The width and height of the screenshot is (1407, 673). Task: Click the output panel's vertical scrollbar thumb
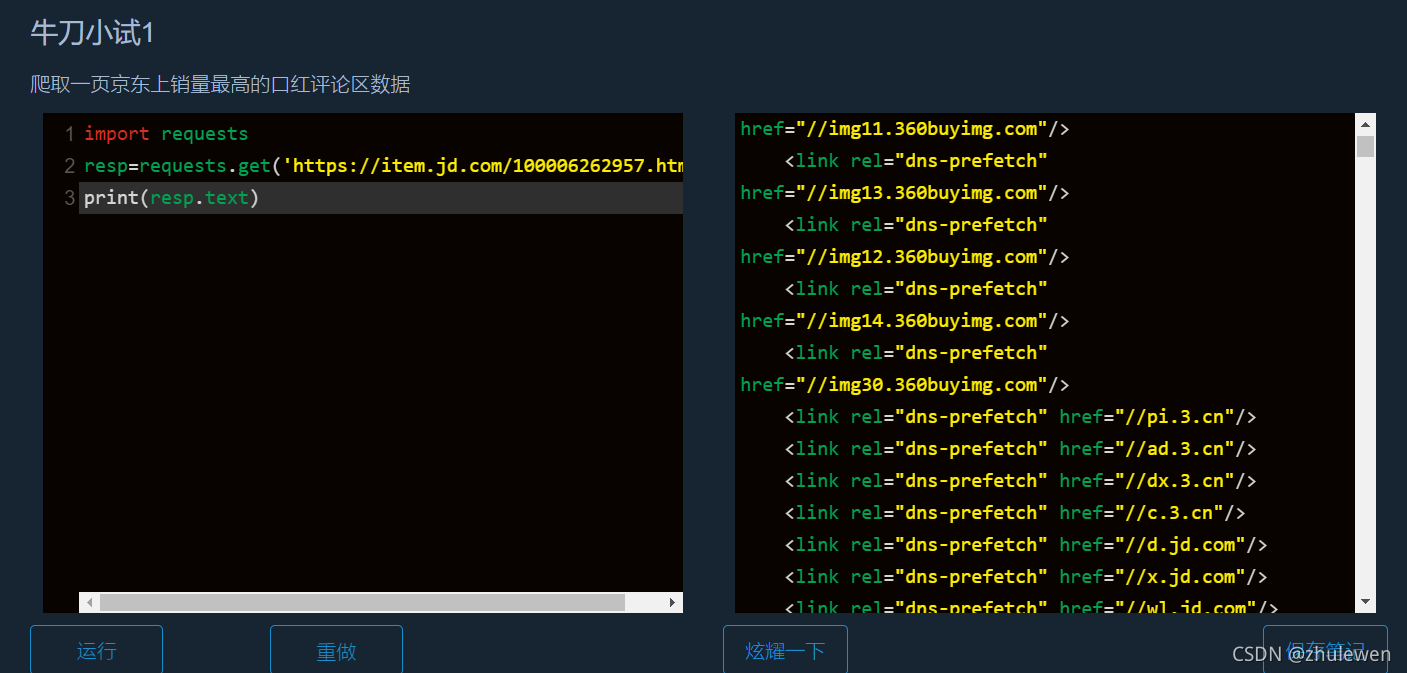click(1365, 147)
